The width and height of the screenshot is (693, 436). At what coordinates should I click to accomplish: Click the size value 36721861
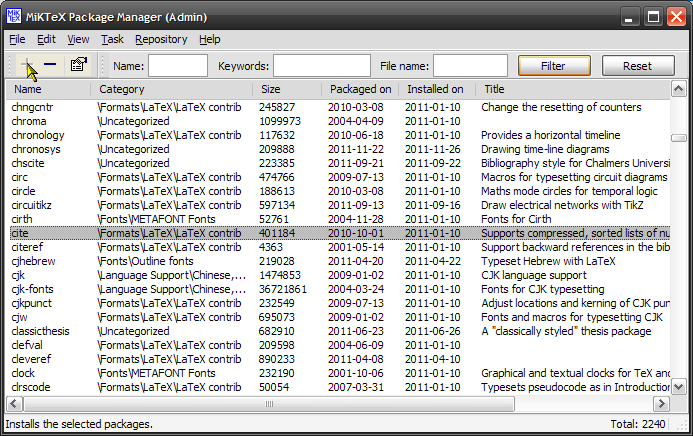pos(283,289)
